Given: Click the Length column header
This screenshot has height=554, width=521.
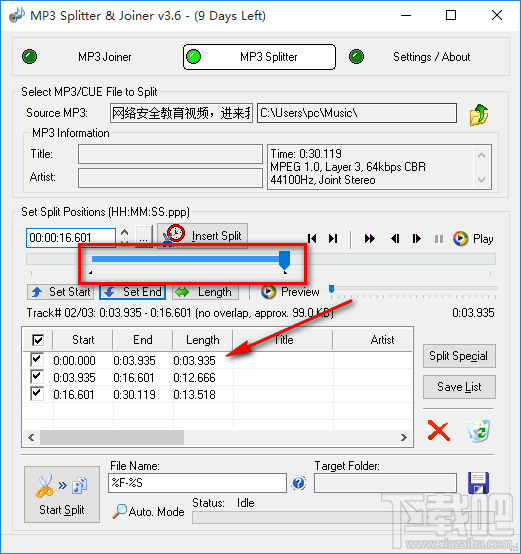Looking at the screenshot, I should click(203, 340).
